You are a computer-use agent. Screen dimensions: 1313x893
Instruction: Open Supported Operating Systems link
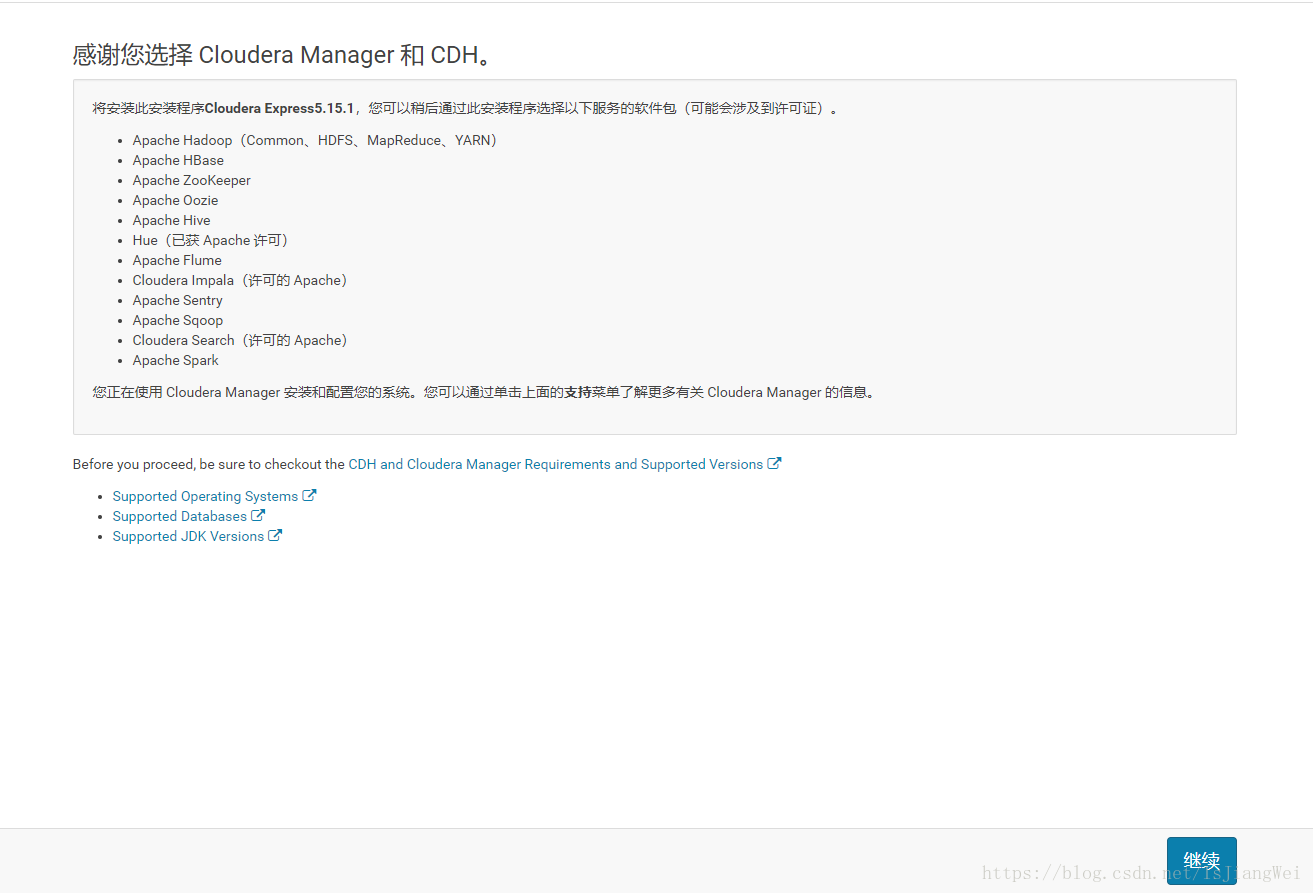205,496
